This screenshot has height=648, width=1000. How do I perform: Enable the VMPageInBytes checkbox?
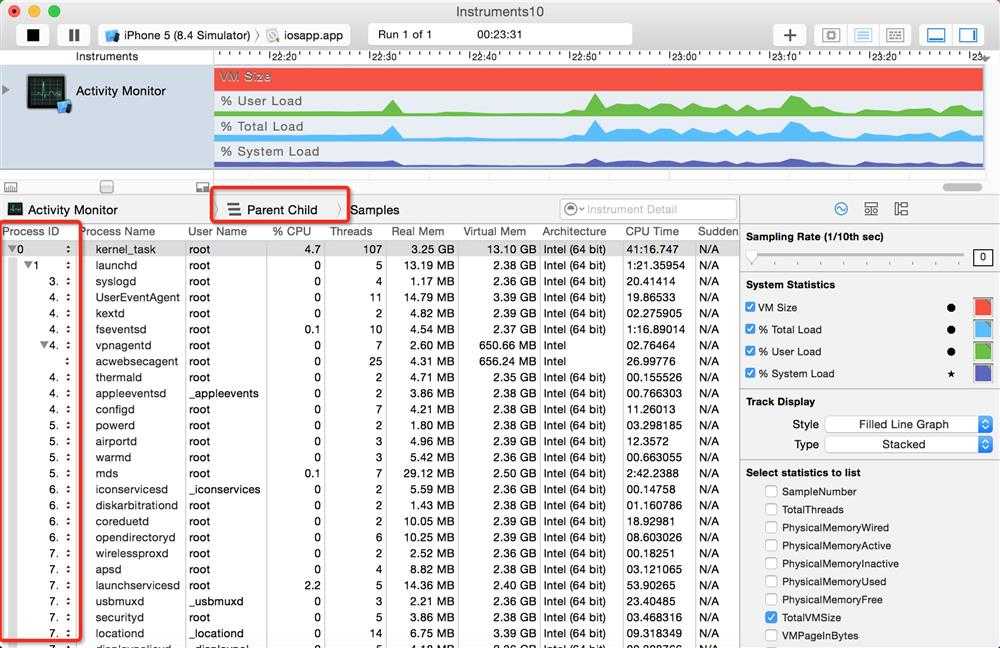771,635
